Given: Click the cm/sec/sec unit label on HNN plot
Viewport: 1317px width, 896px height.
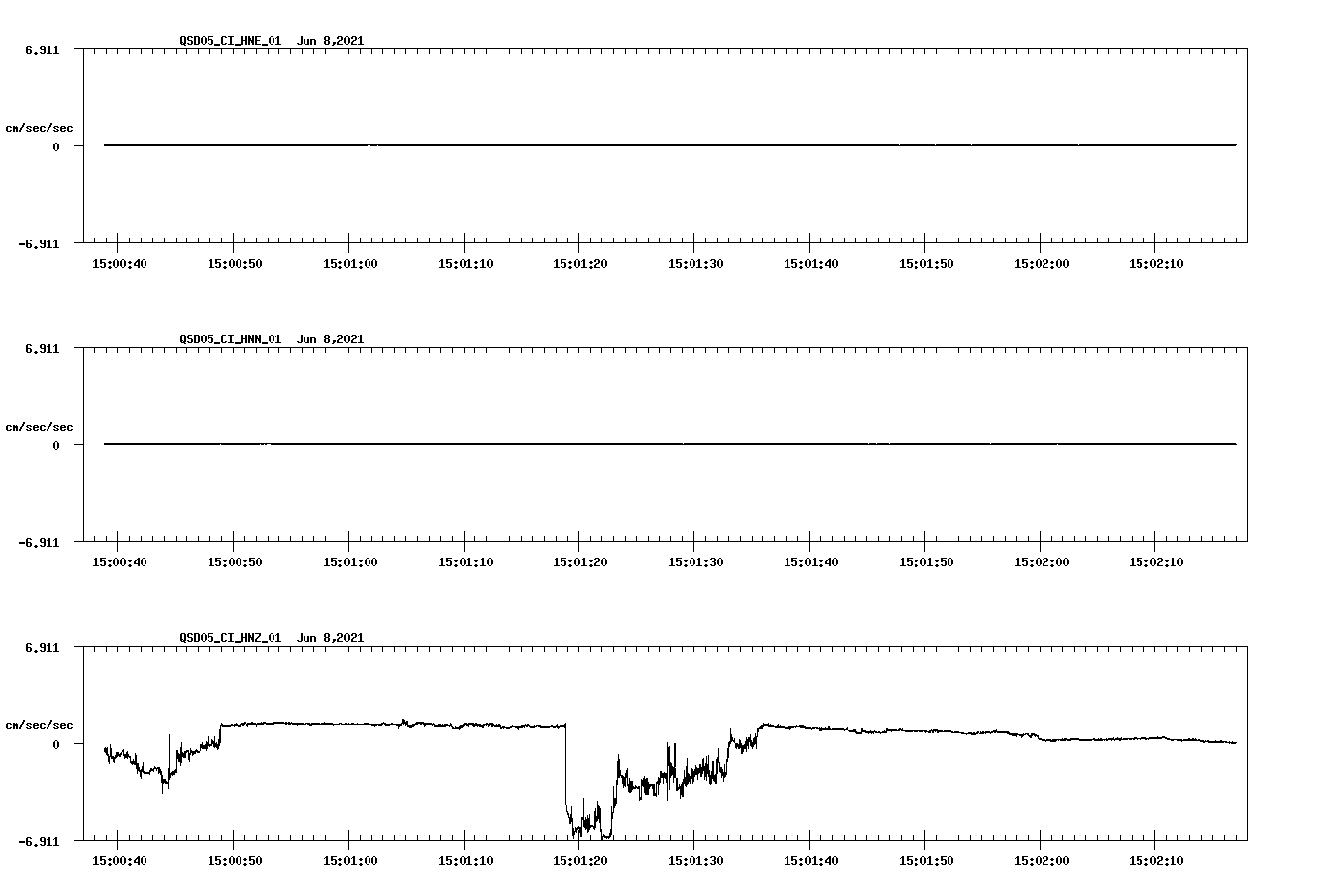Looking at the screenshot, I should 39,427.
